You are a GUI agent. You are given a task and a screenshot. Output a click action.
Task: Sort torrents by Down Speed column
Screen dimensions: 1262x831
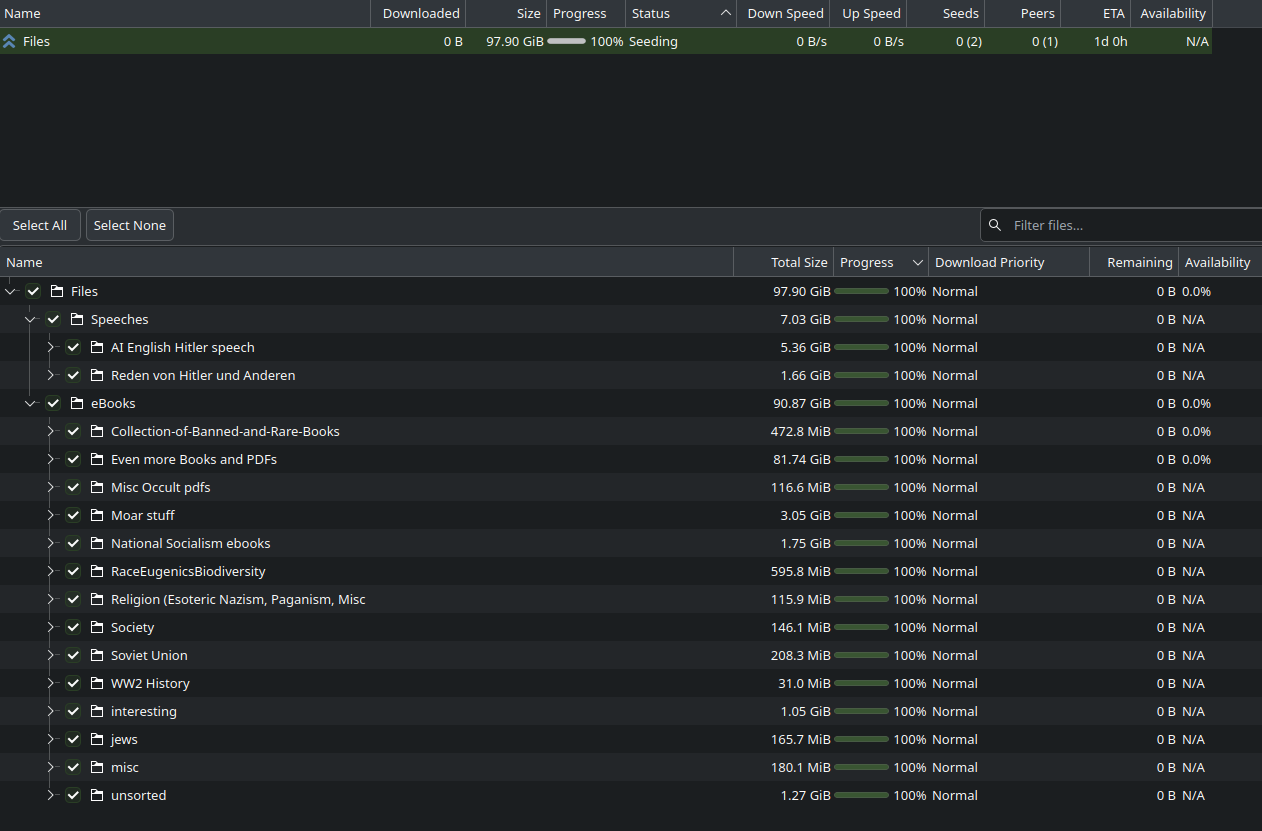[x=784, y=13]
